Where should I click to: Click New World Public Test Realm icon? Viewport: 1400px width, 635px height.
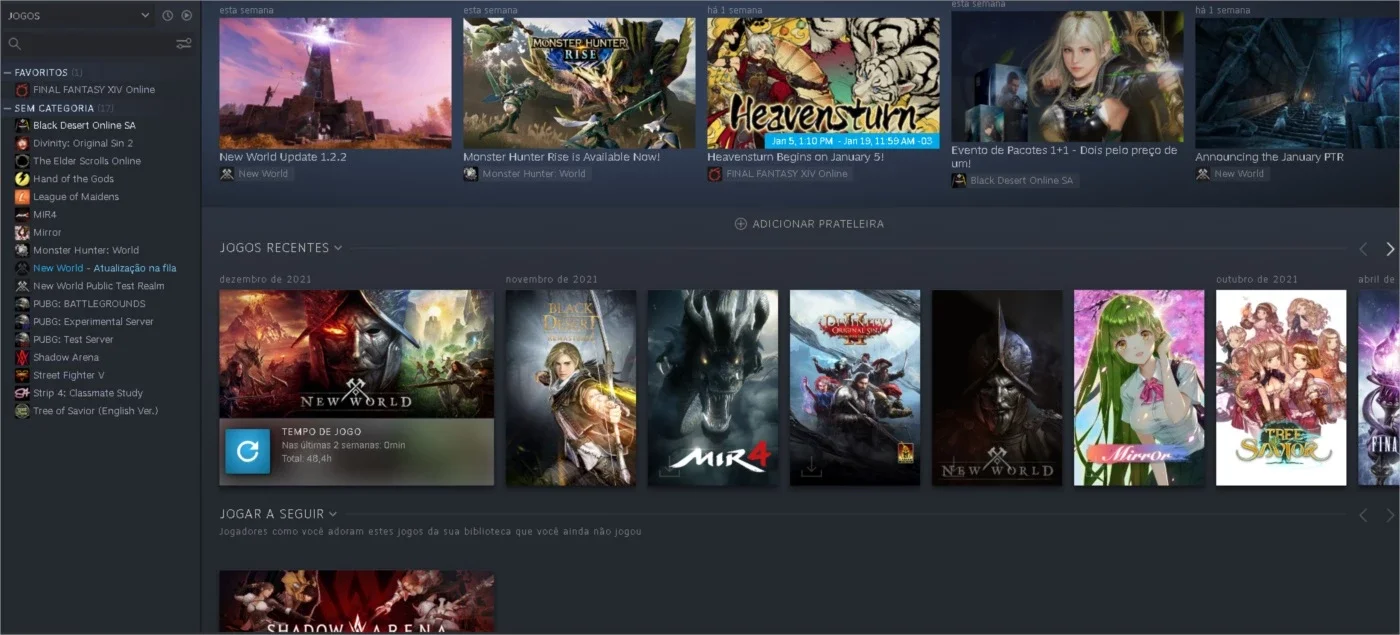22,286
